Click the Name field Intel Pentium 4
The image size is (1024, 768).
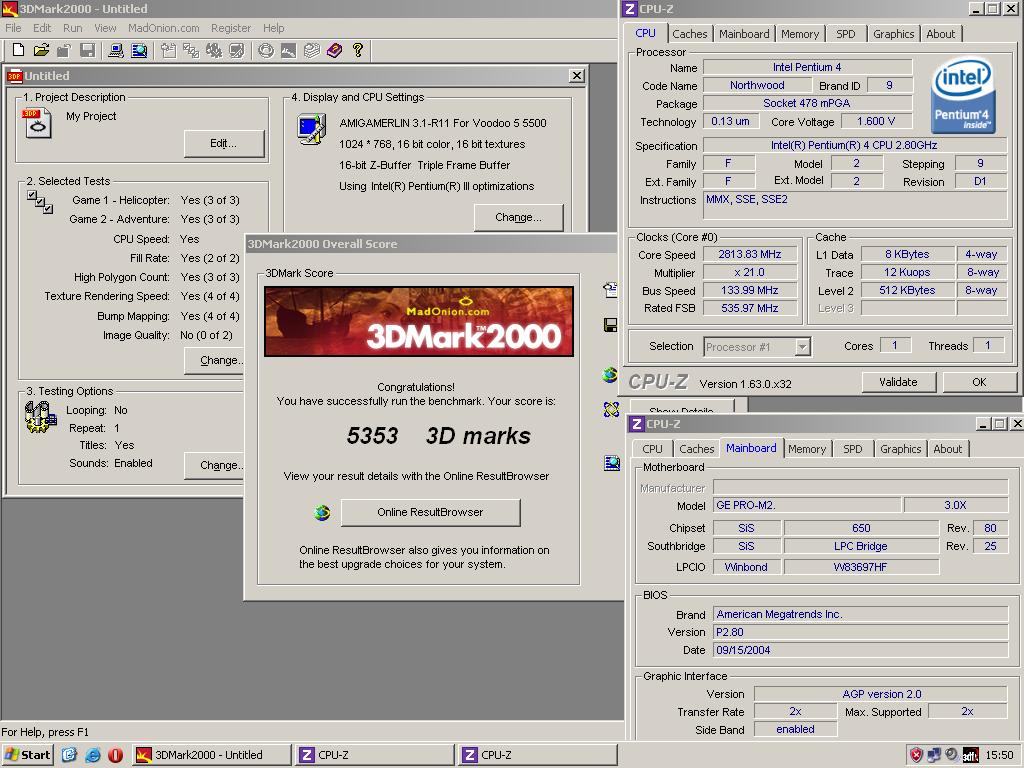(x=807, y=67)
